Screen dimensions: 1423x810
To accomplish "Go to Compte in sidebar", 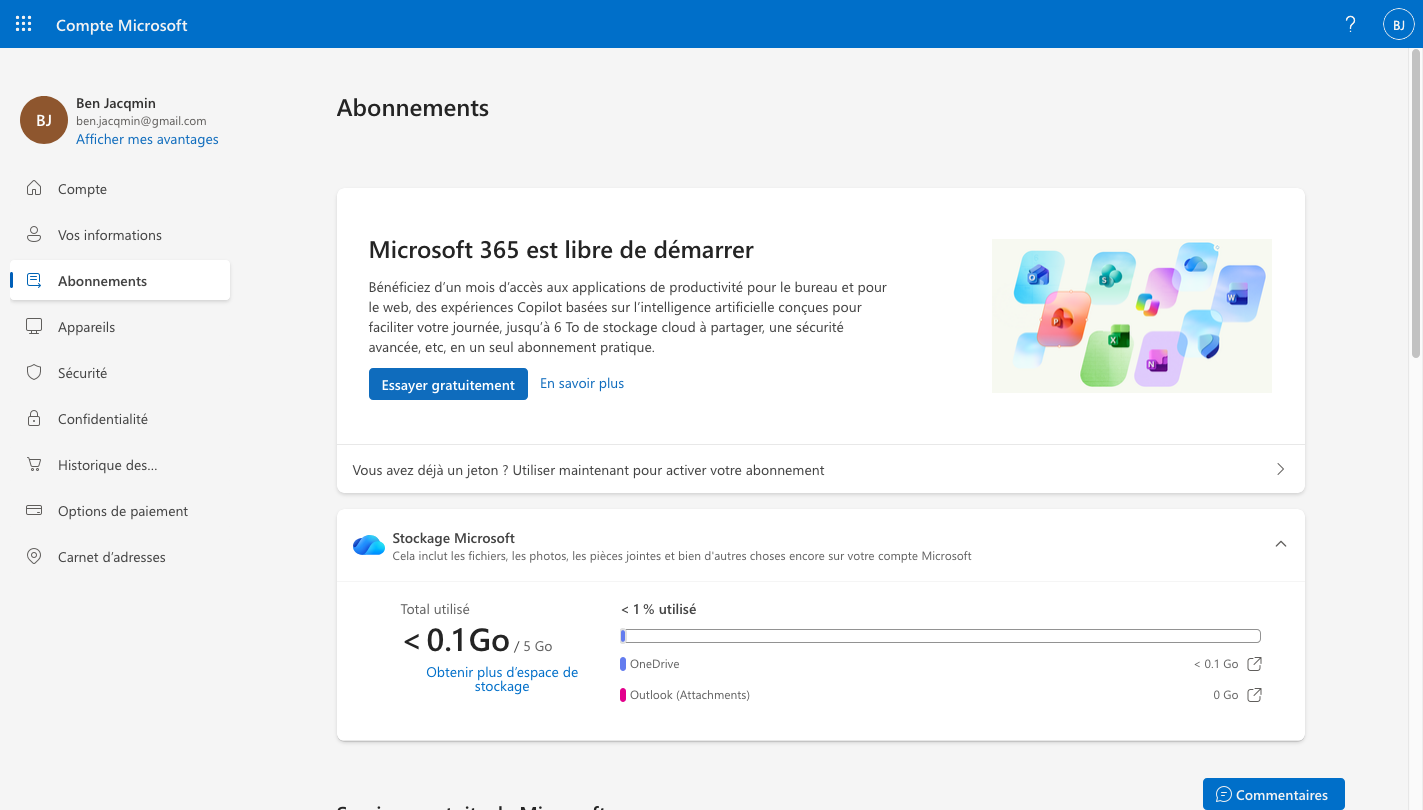I will coord(120,189).
